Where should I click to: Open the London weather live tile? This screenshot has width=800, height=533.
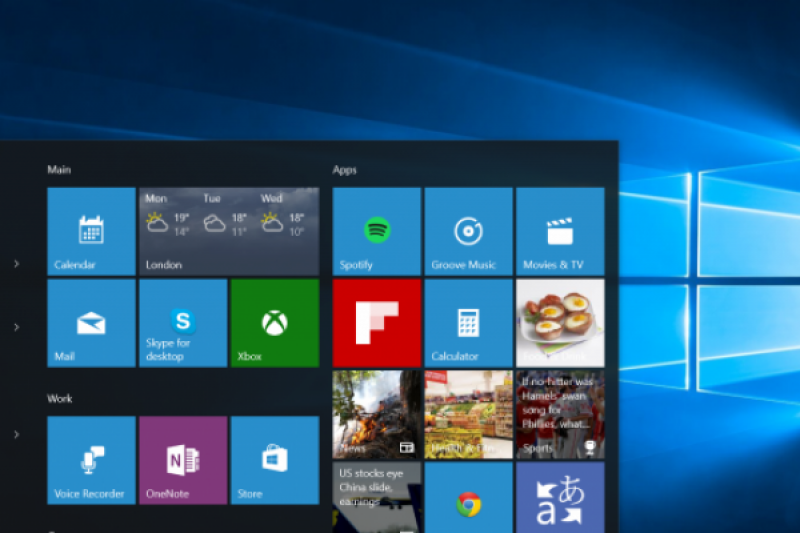click(x=229, y=231)
